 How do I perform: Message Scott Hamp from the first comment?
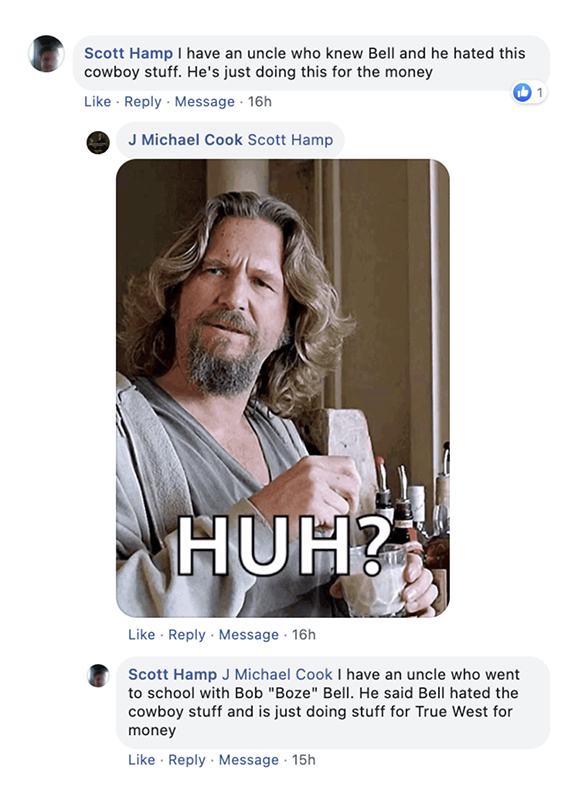pos(205,102)
